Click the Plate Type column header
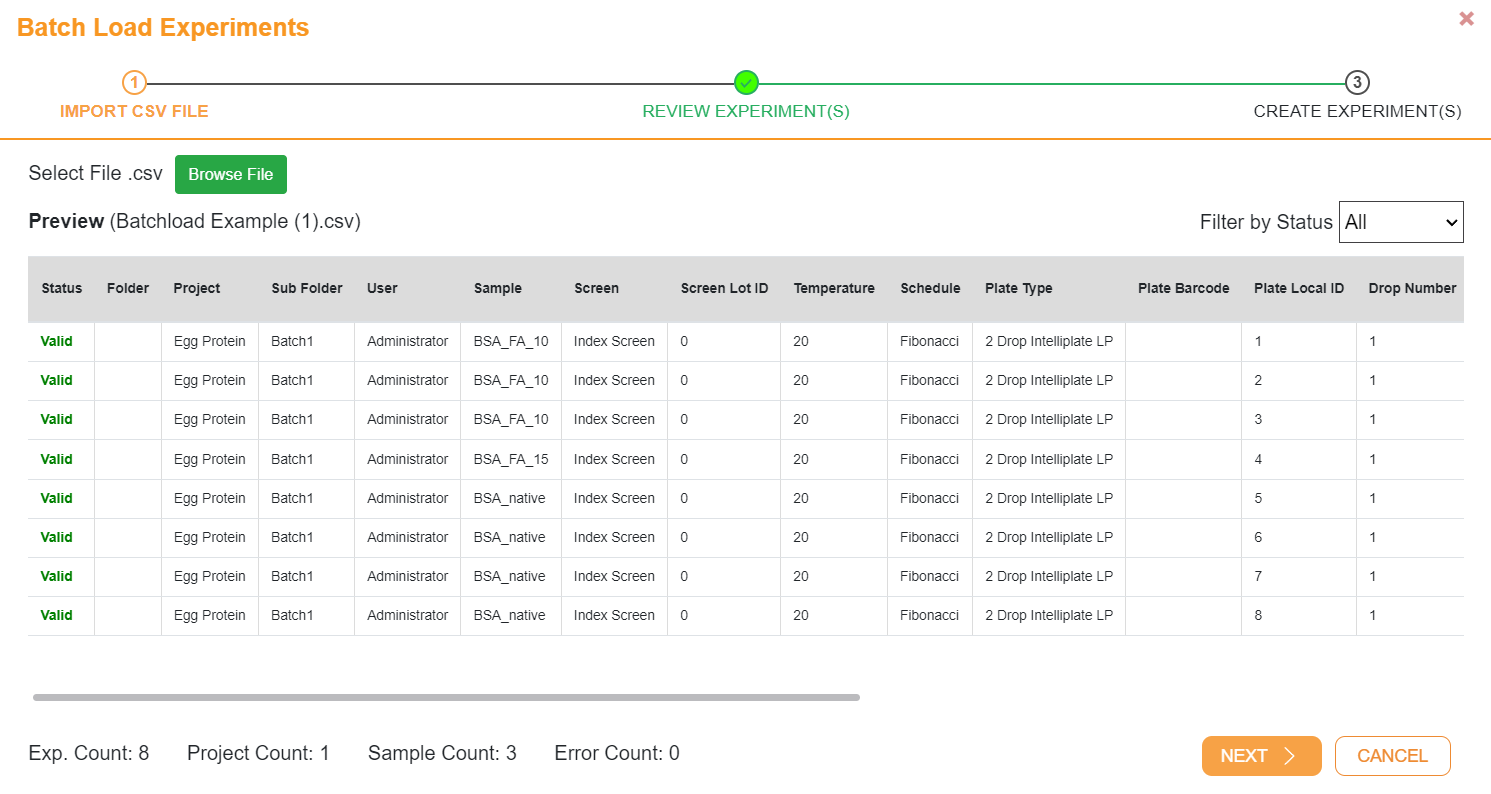Image resolution: width=1491 pixels, height=794 pixels. [x=1018, y=288]
